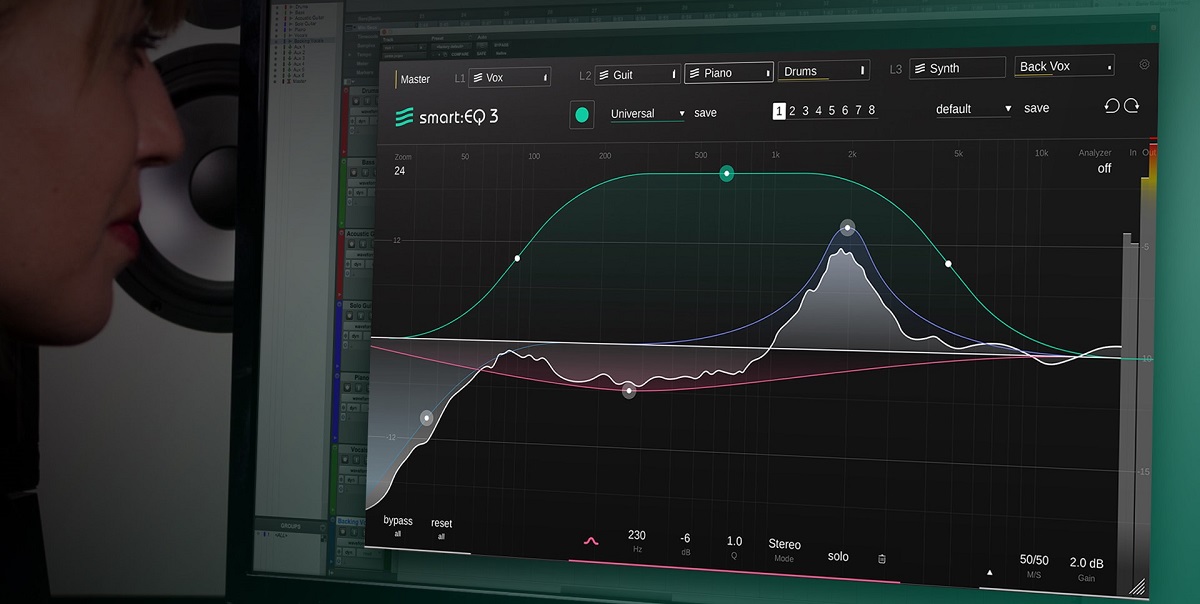Screen dimensions: 1200x604
Task: Click the left white smart band boundary handle
Action: point(517,259)
